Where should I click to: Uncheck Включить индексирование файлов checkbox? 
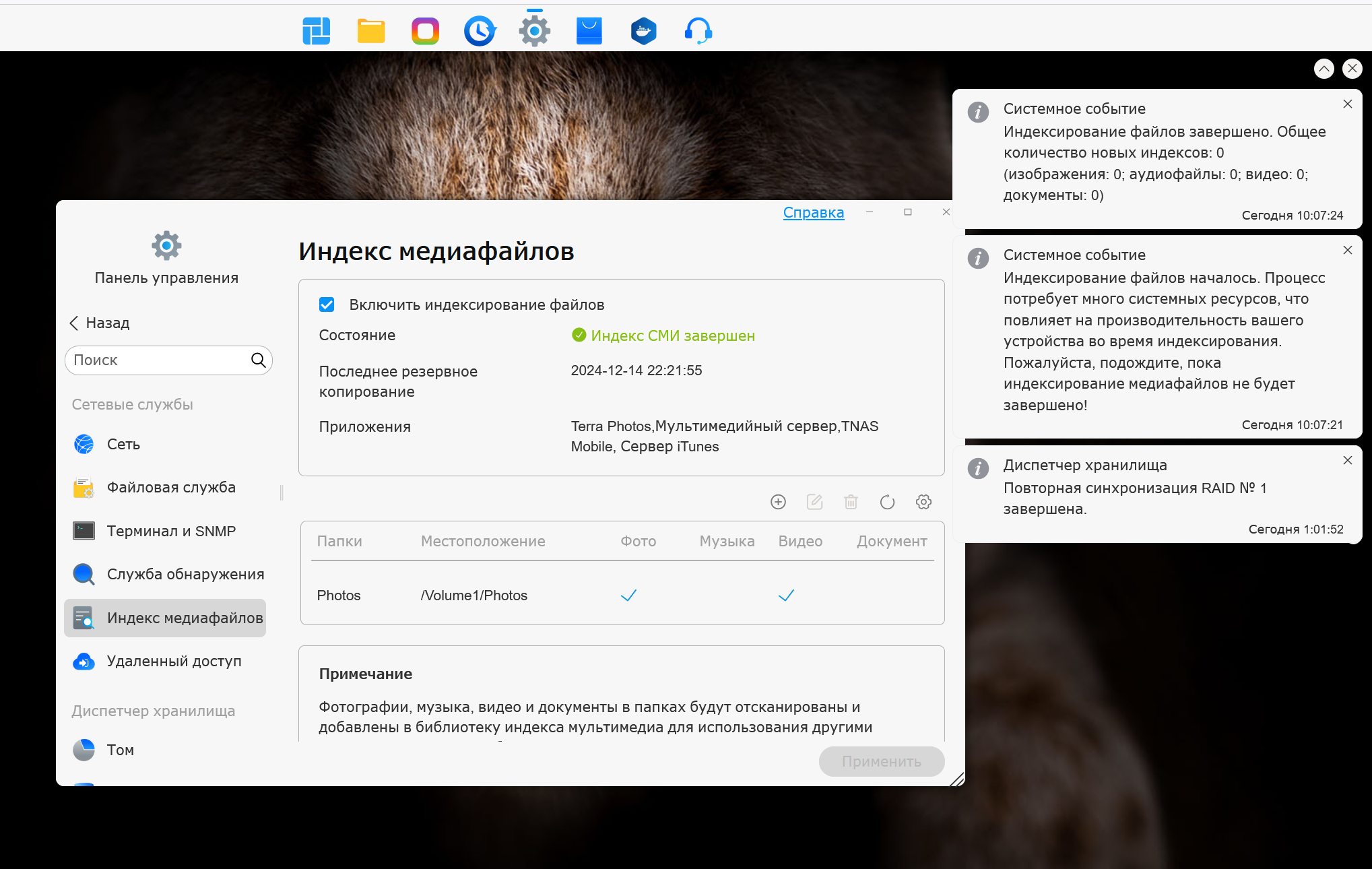(327, 304)
